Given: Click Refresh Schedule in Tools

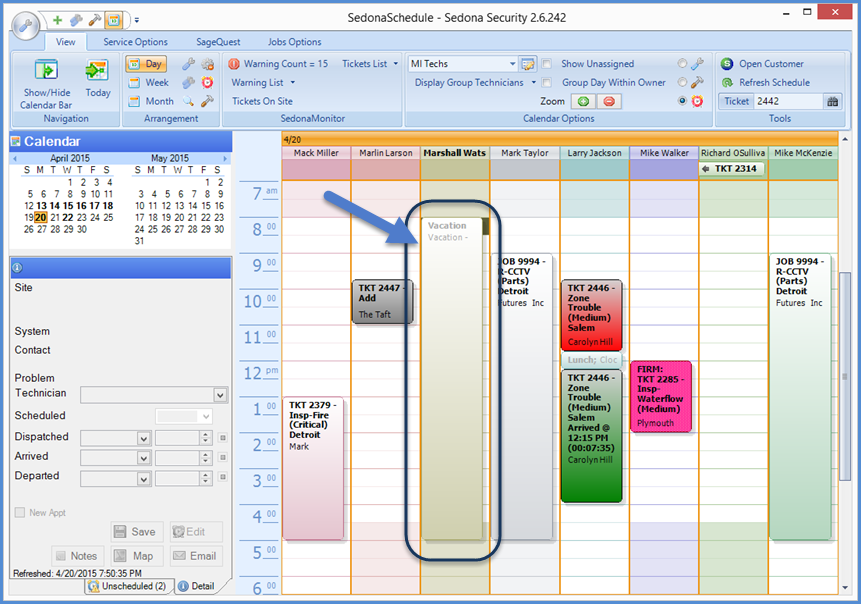Looking at the screenshot, I should click(x=766, y=83).
